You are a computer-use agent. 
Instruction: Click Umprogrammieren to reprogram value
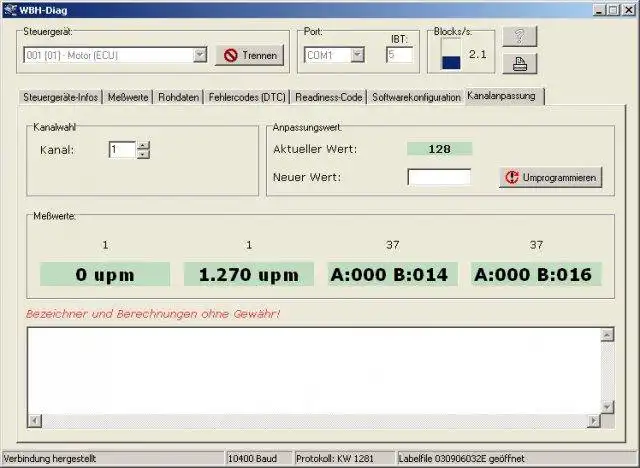(551, 177)
